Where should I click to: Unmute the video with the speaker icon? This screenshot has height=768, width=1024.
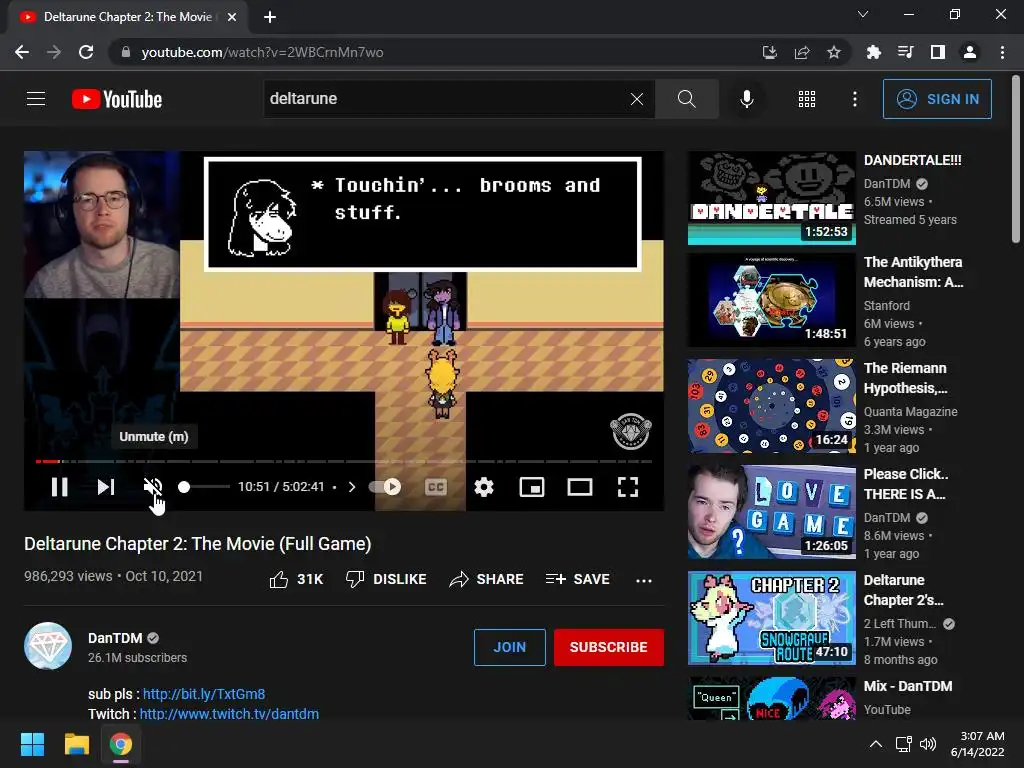point(153,487)
